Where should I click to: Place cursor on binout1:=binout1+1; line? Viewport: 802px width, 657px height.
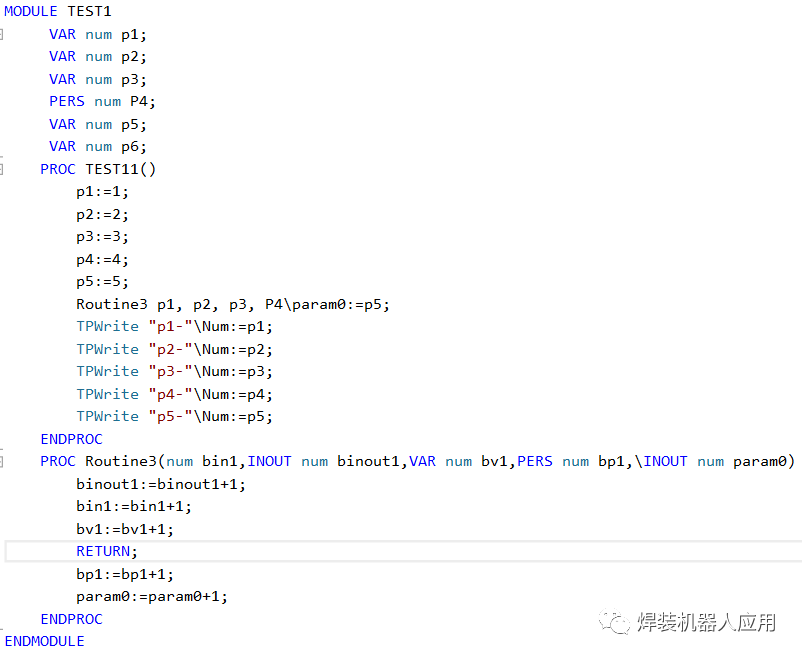[x=161, y=485]
